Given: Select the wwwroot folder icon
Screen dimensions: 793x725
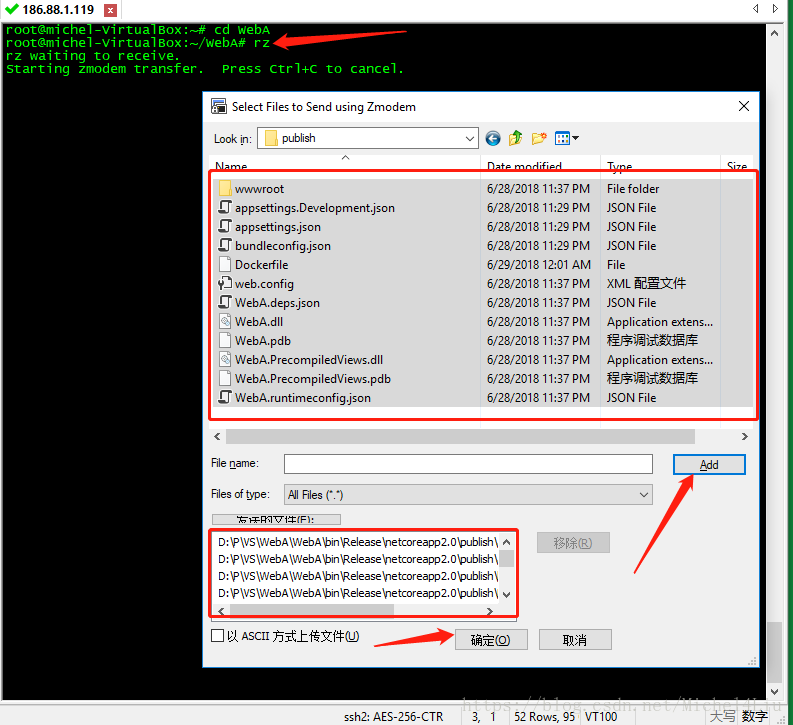Looking at the screenshot, I should 226,189.
